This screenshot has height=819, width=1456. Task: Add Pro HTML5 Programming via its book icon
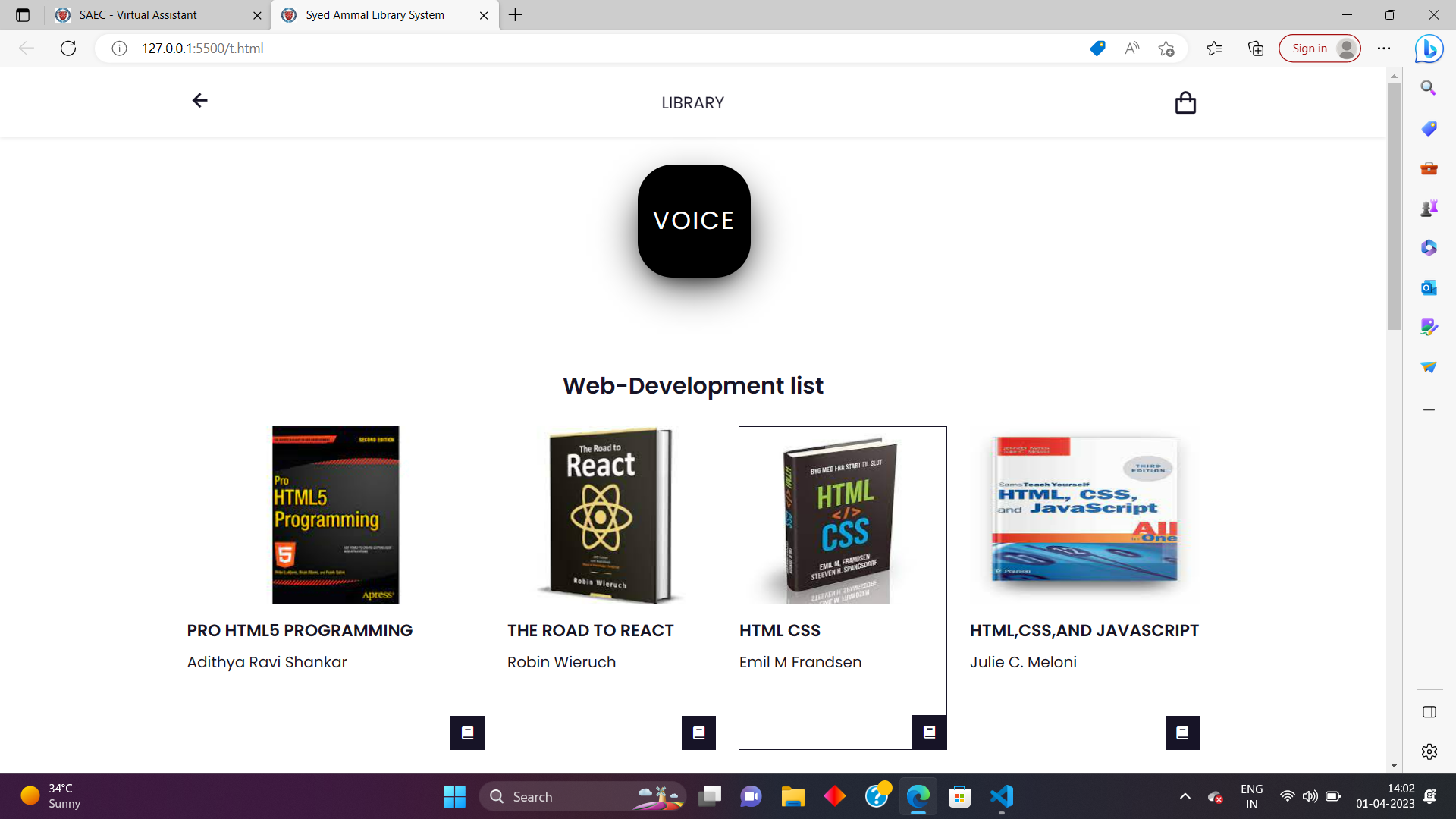click(467, 733)
